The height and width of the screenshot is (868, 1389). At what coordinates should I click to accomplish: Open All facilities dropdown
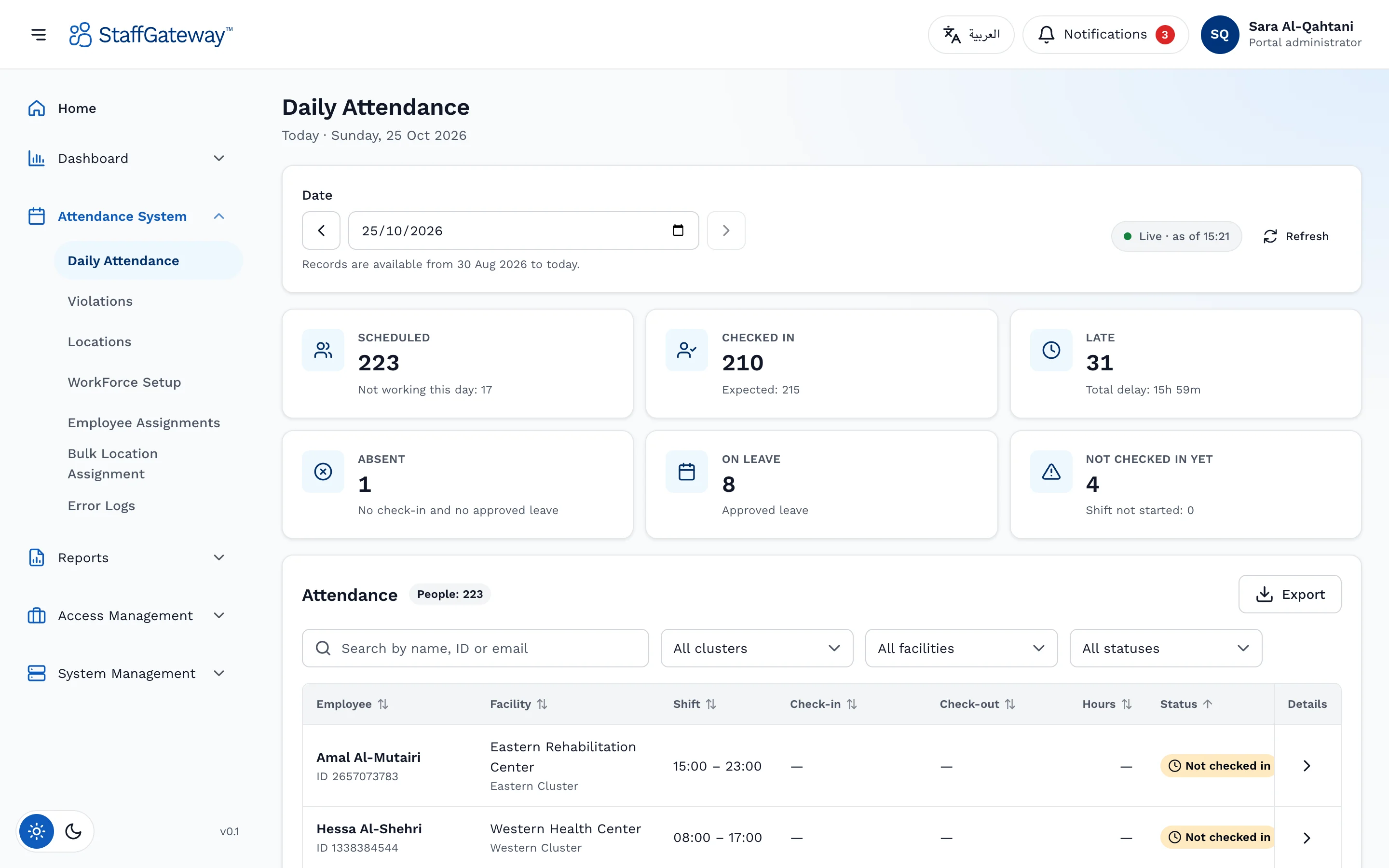tap(961, 648)
